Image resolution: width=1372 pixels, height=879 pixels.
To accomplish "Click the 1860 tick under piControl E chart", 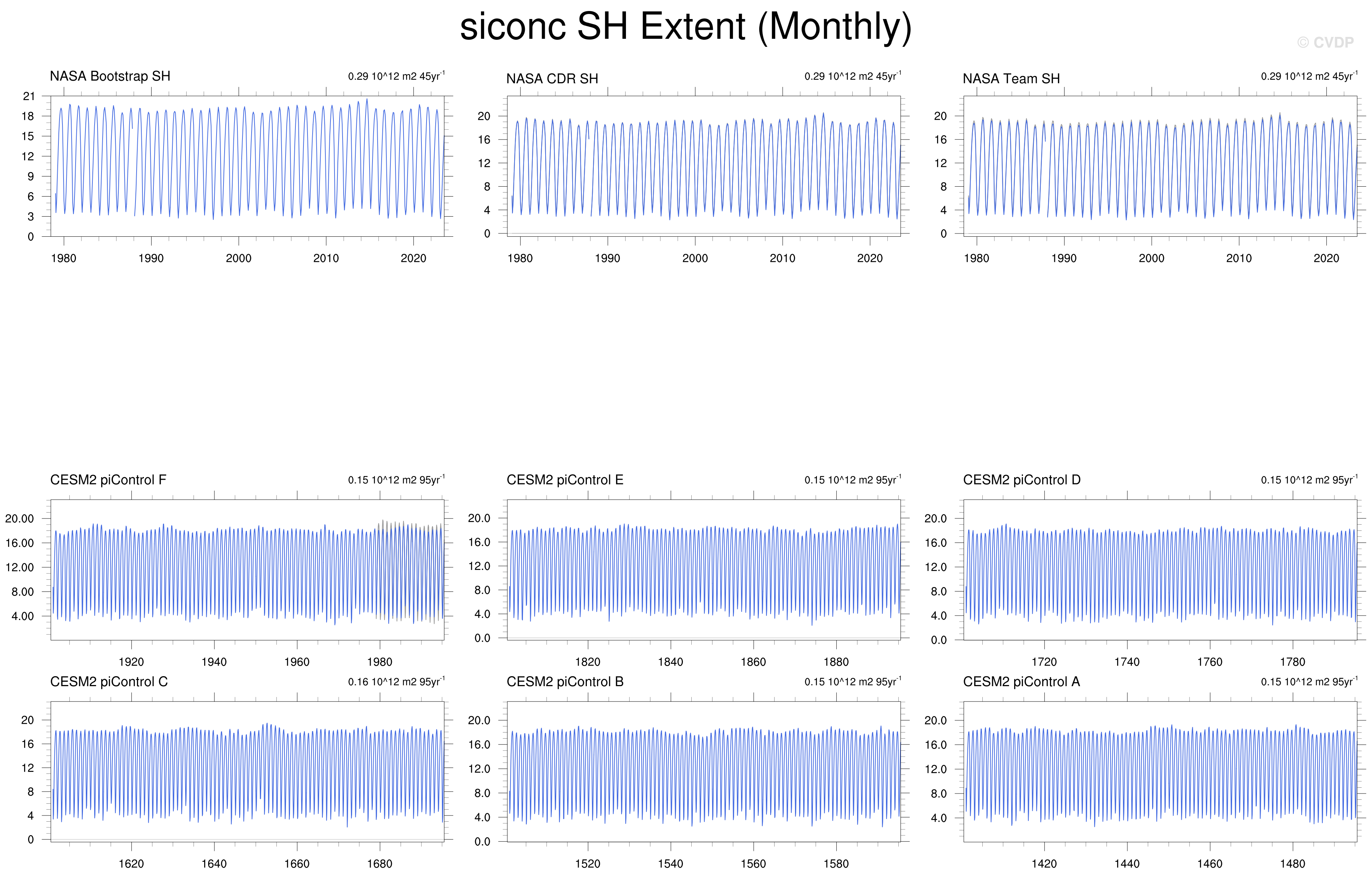I will pos(753,662).
